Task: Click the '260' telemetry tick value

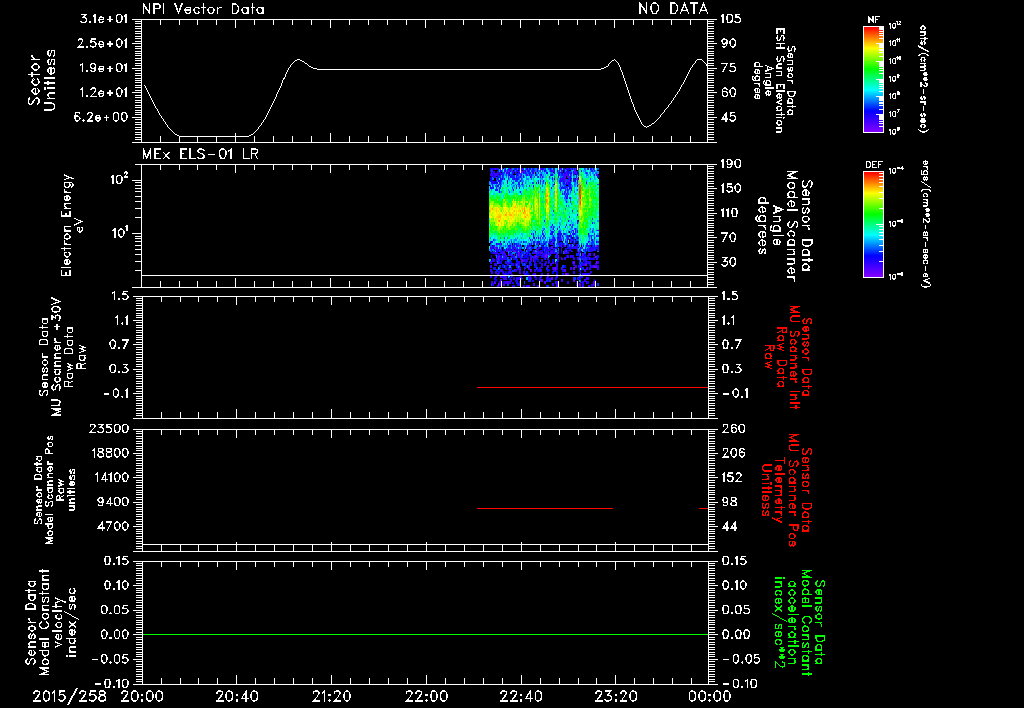Action: coord(732,428)
